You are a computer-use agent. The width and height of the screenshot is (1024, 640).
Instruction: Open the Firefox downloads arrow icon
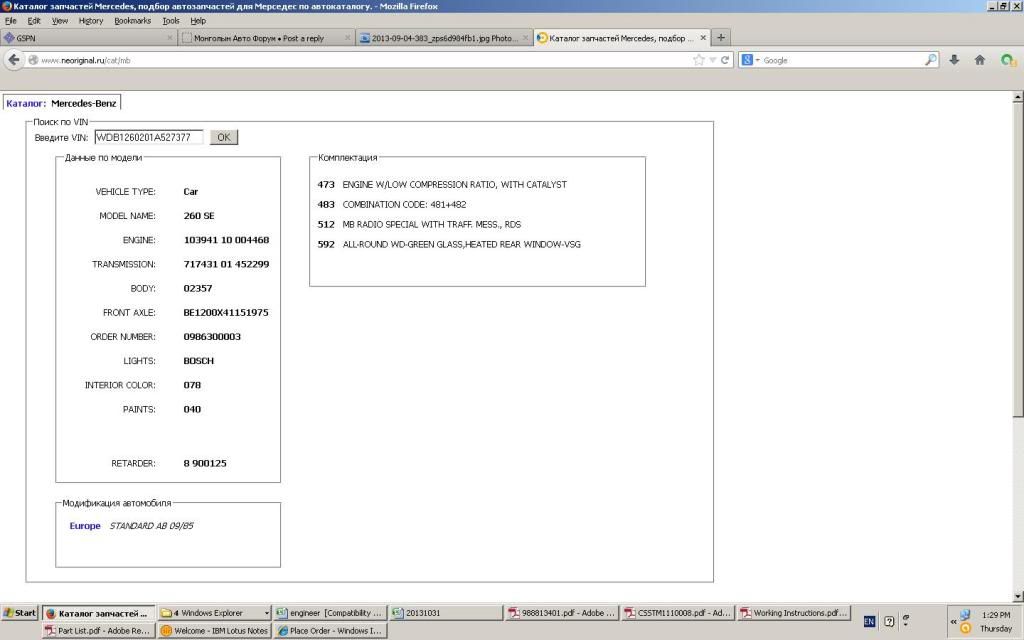point(954,60)
